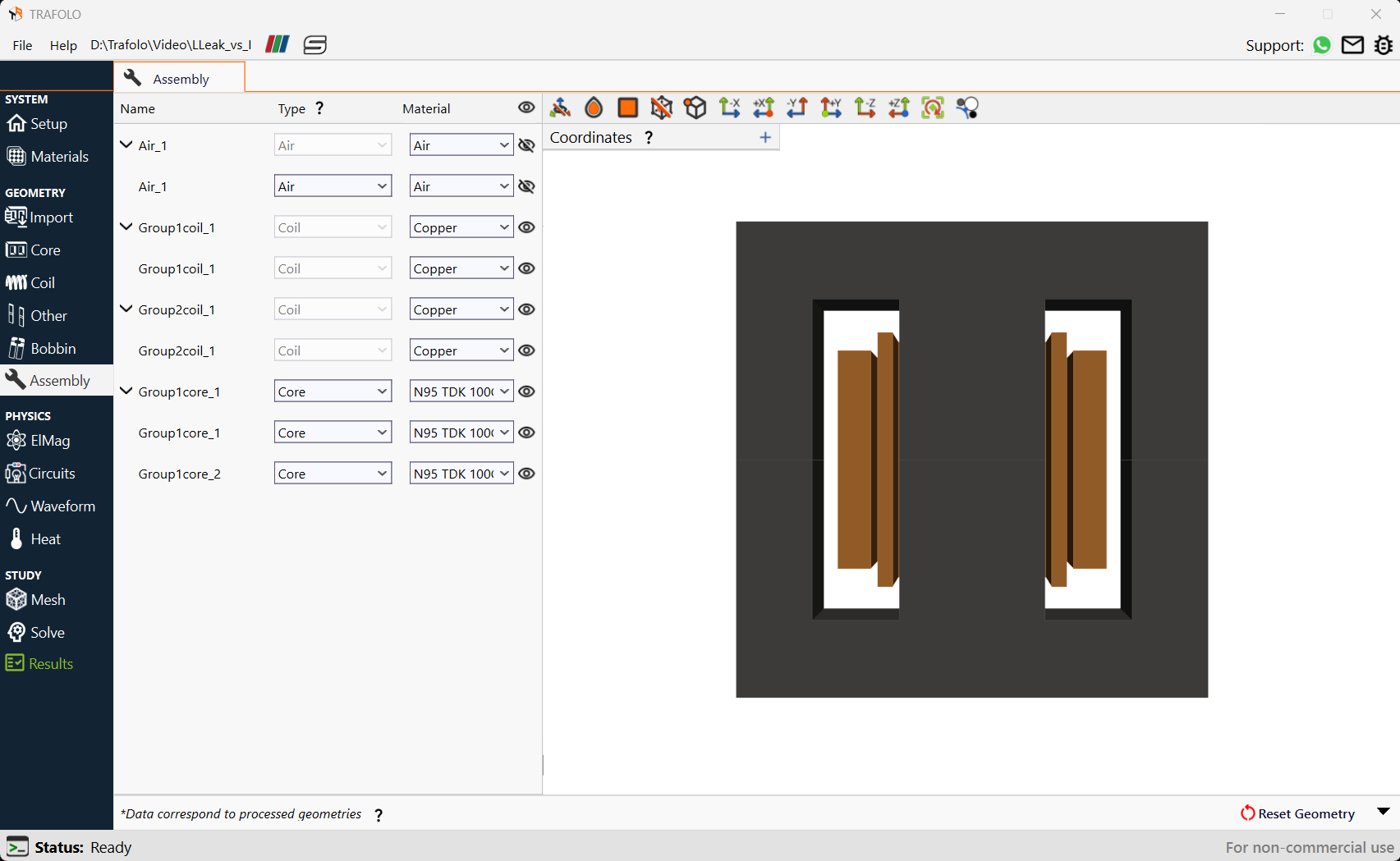The image size is (1400, 861).
Task: Toggle visibility of Group2coil_1 group row
Action: (527, 309)
